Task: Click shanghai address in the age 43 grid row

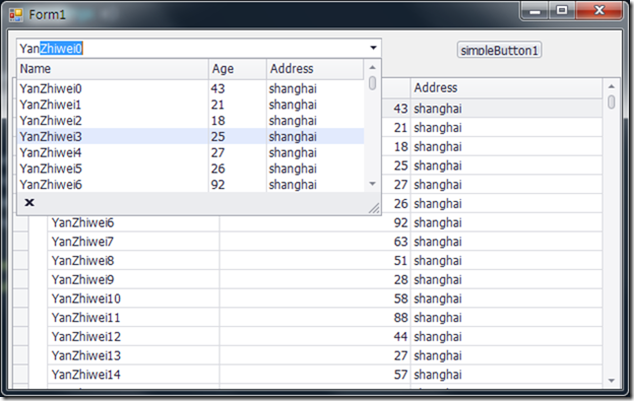Action: point(506,109)
